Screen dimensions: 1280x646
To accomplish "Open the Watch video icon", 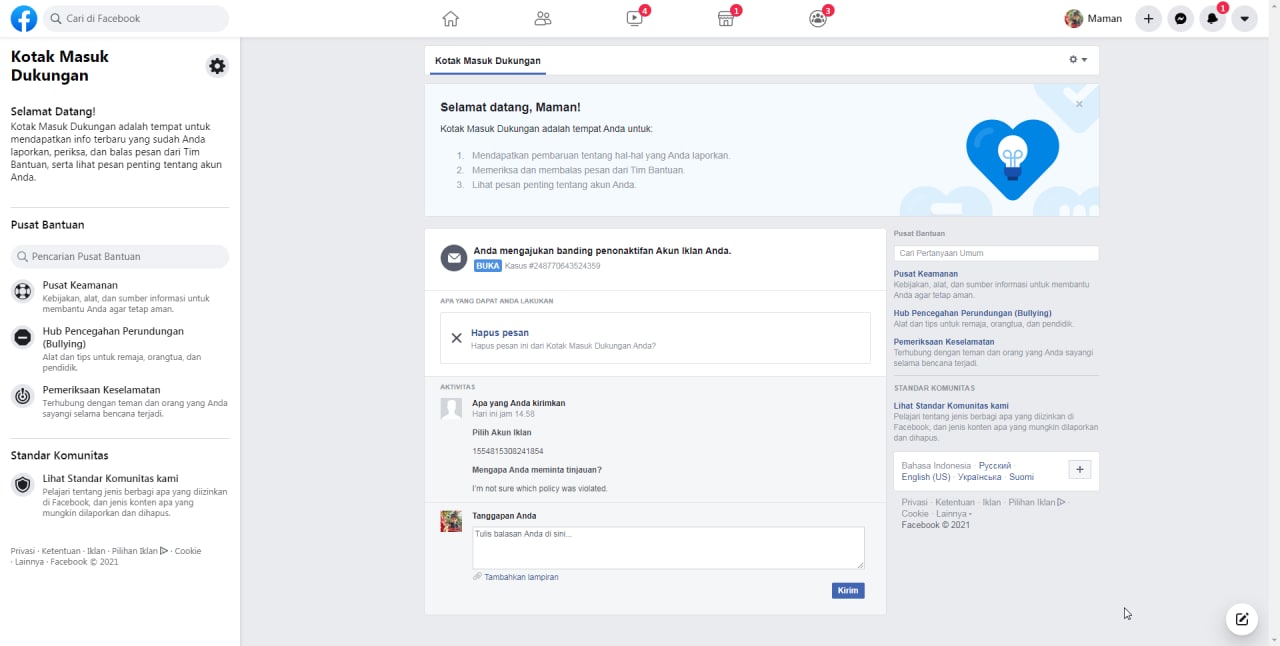I will pyautogui.click(x=635, y=18).
